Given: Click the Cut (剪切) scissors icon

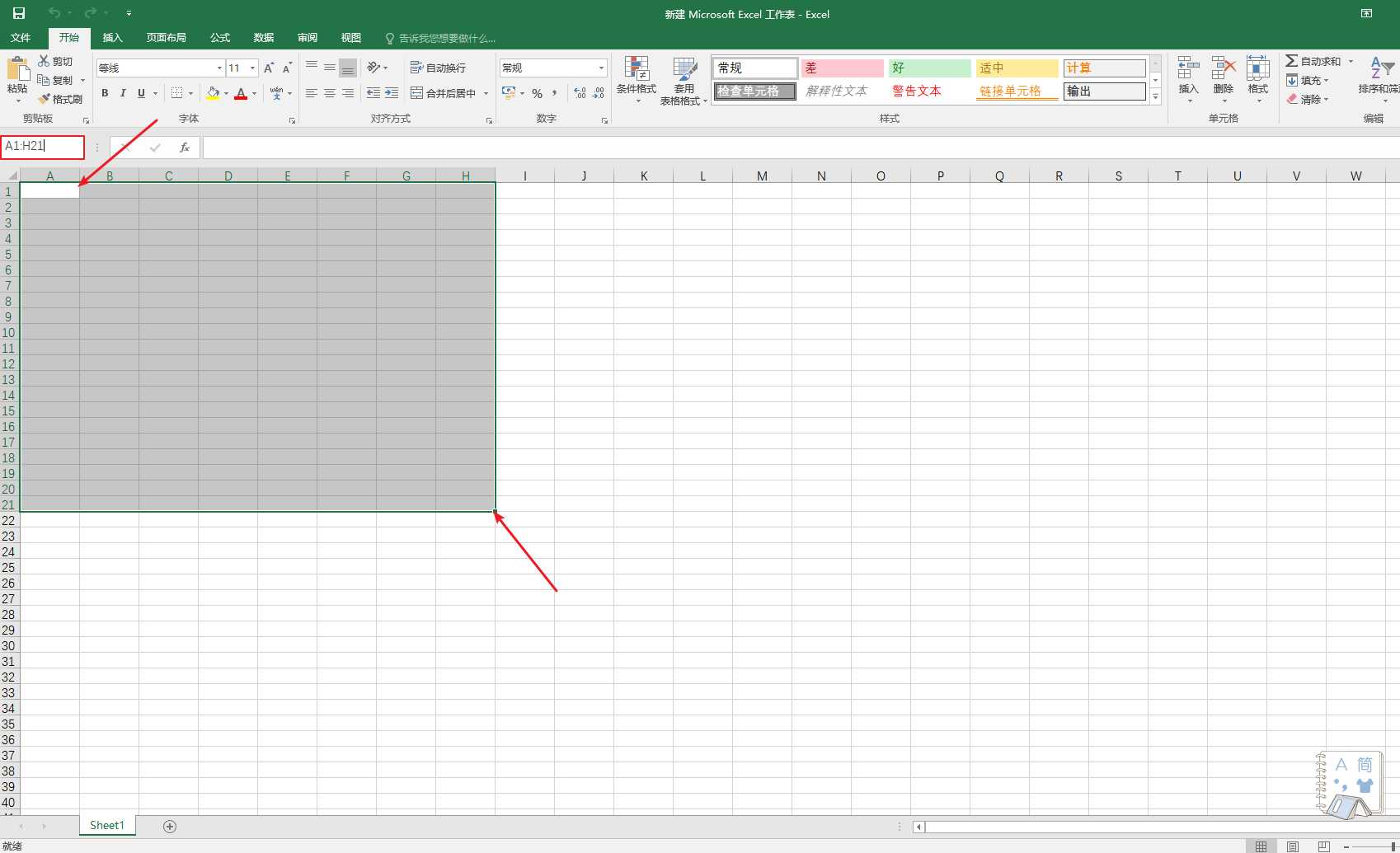Looking at the screenshot, I should [x=44, y=61].
